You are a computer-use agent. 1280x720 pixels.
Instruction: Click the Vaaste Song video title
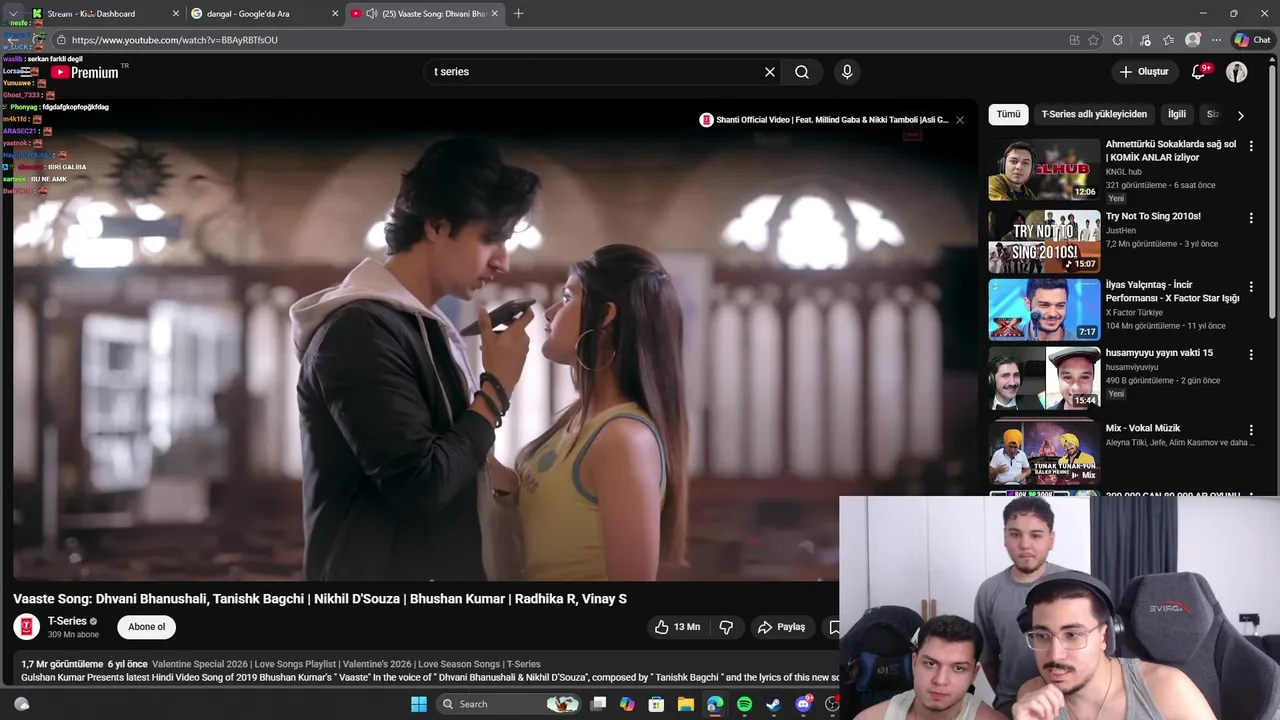coord(320,599)
